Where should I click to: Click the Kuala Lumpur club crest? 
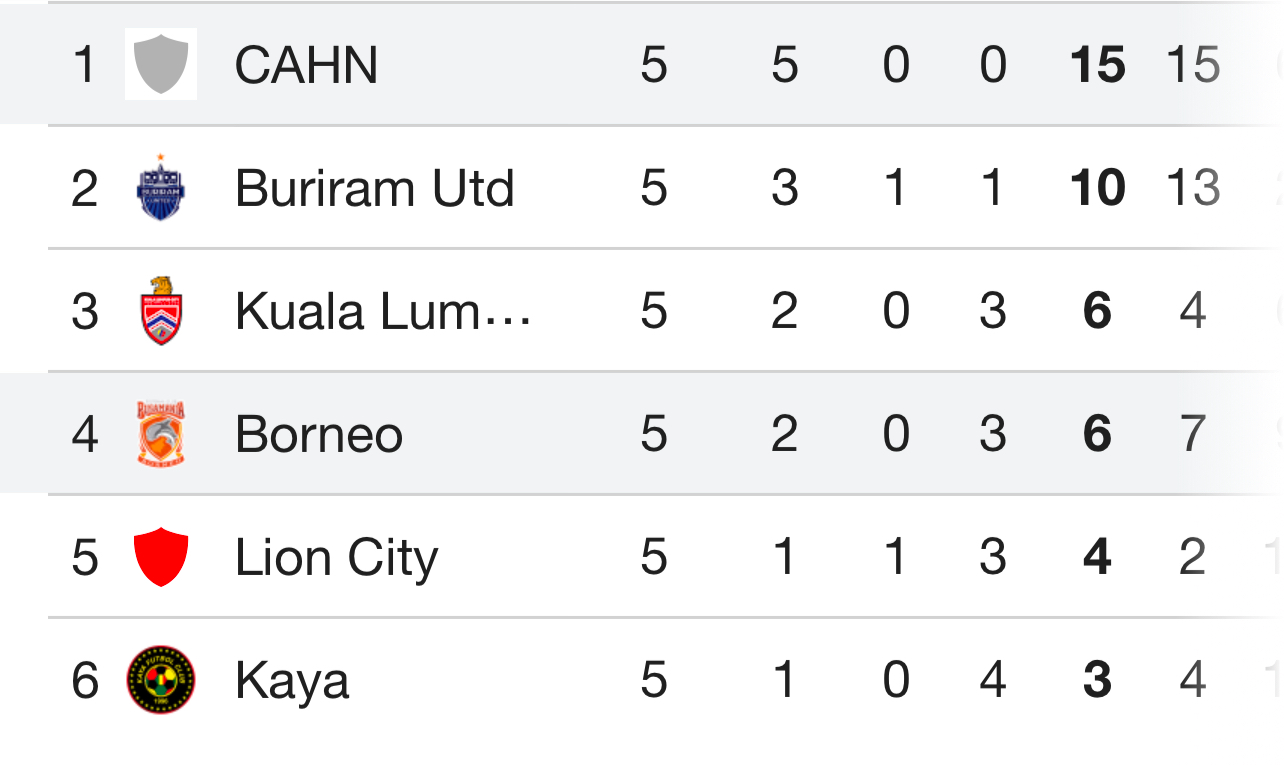tap(161, 310)
